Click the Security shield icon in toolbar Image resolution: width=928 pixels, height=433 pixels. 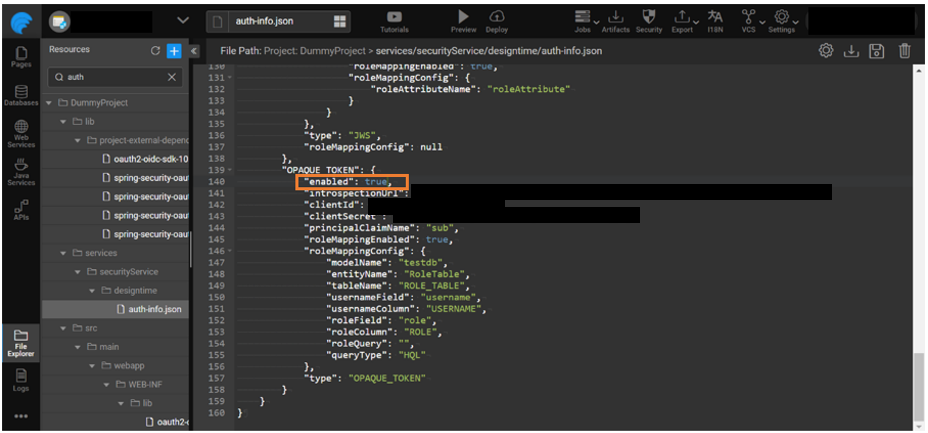[649, 20]
